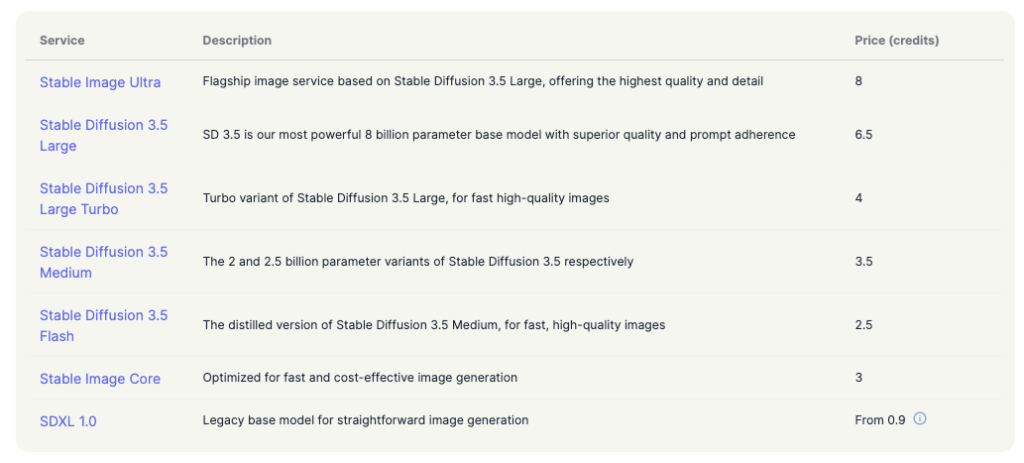The width and height of the screenshot is (1024, 463).
Task: Open the Stable Diffusion 3.5 Large link
Action: 104,135
